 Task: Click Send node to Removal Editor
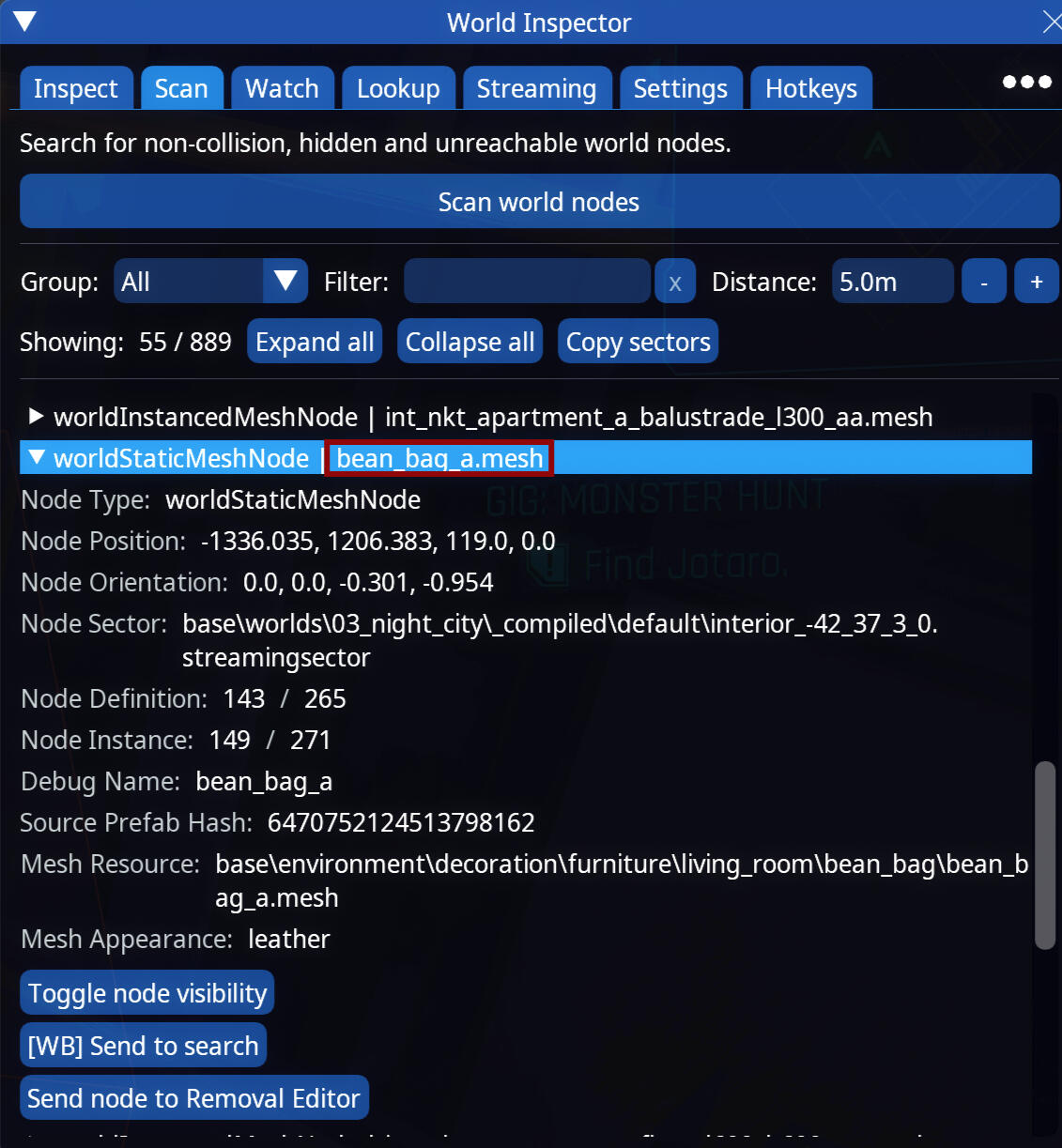point(193,1098)
